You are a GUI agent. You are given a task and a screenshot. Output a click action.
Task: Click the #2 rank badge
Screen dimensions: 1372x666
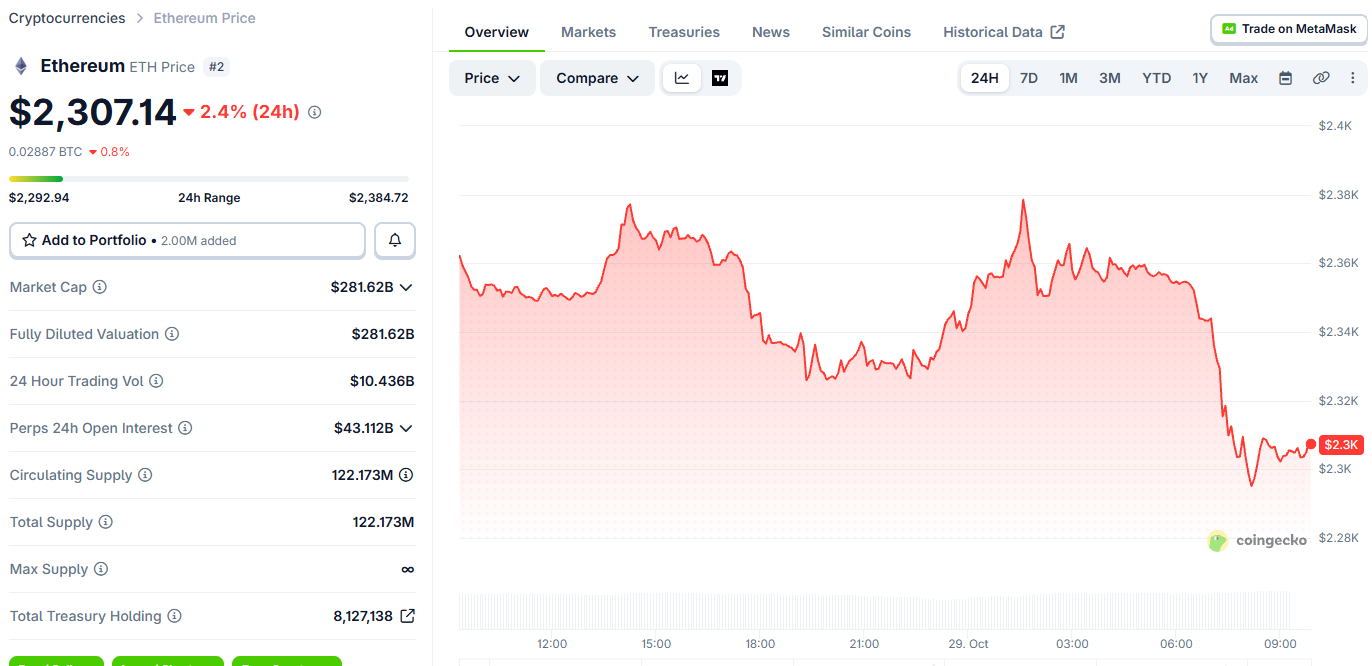click(x=216, y=67)
